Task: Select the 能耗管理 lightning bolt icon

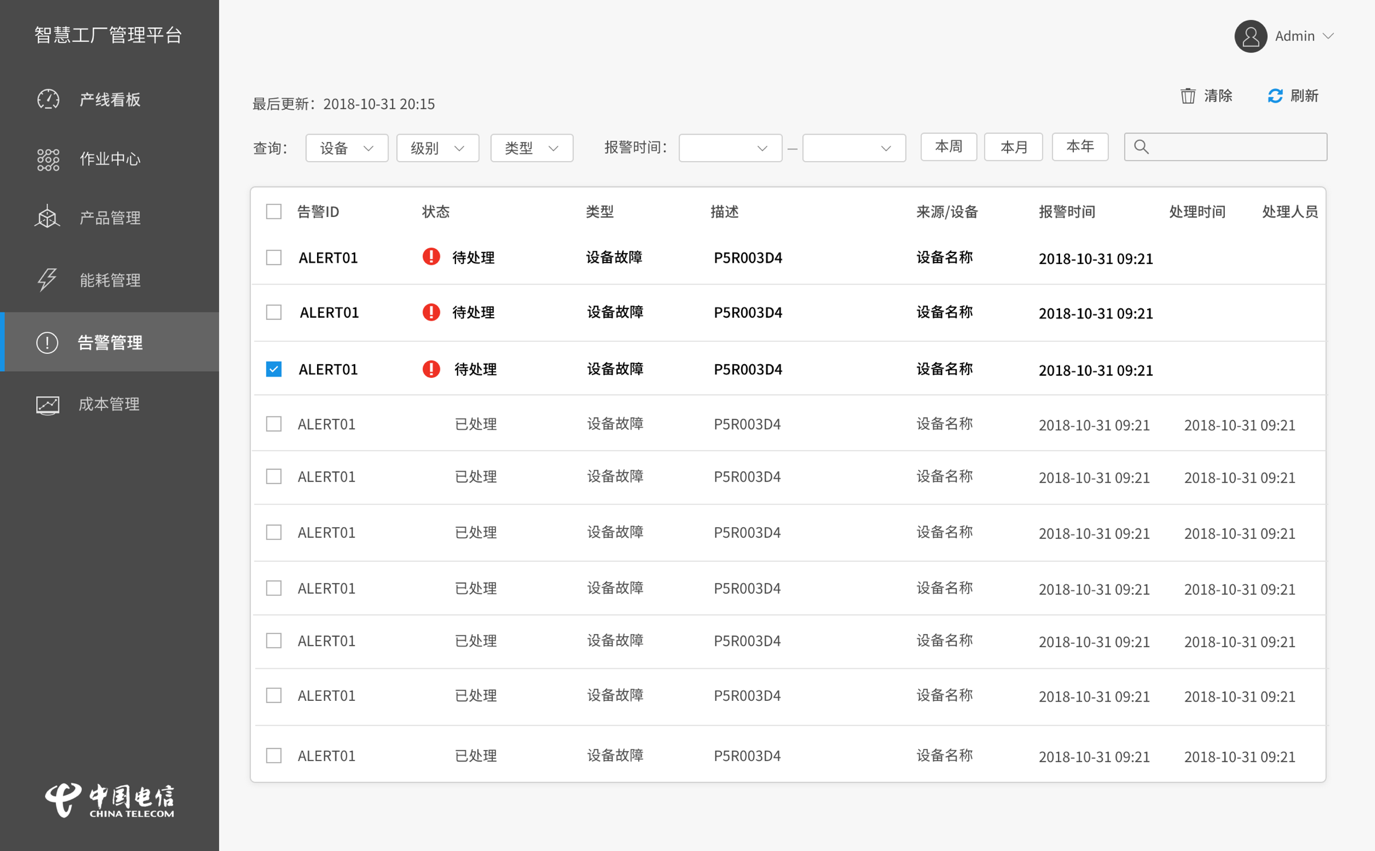Action: point(48,280)
